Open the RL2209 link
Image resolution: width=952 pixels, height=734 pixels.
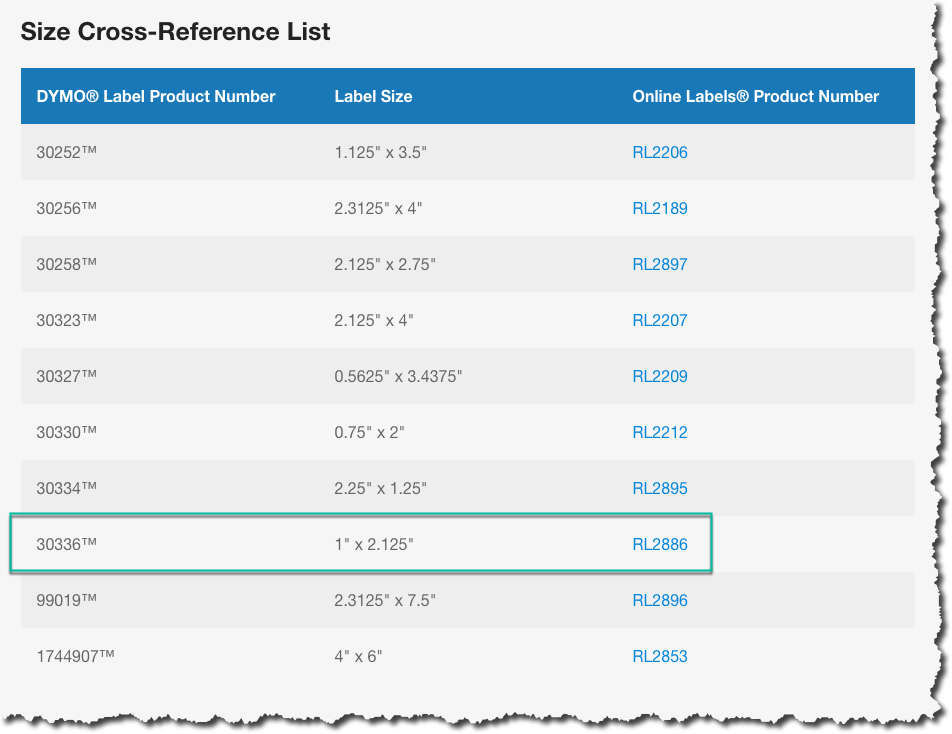tap(660, 376)
